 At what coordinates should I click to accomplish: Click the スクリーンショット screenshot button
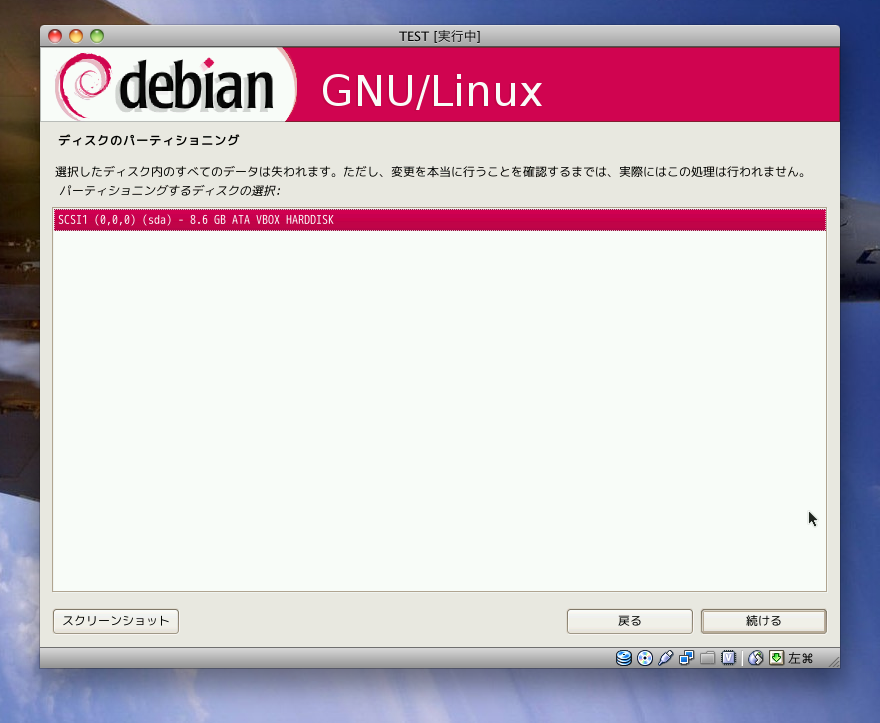tap(116, 621)
